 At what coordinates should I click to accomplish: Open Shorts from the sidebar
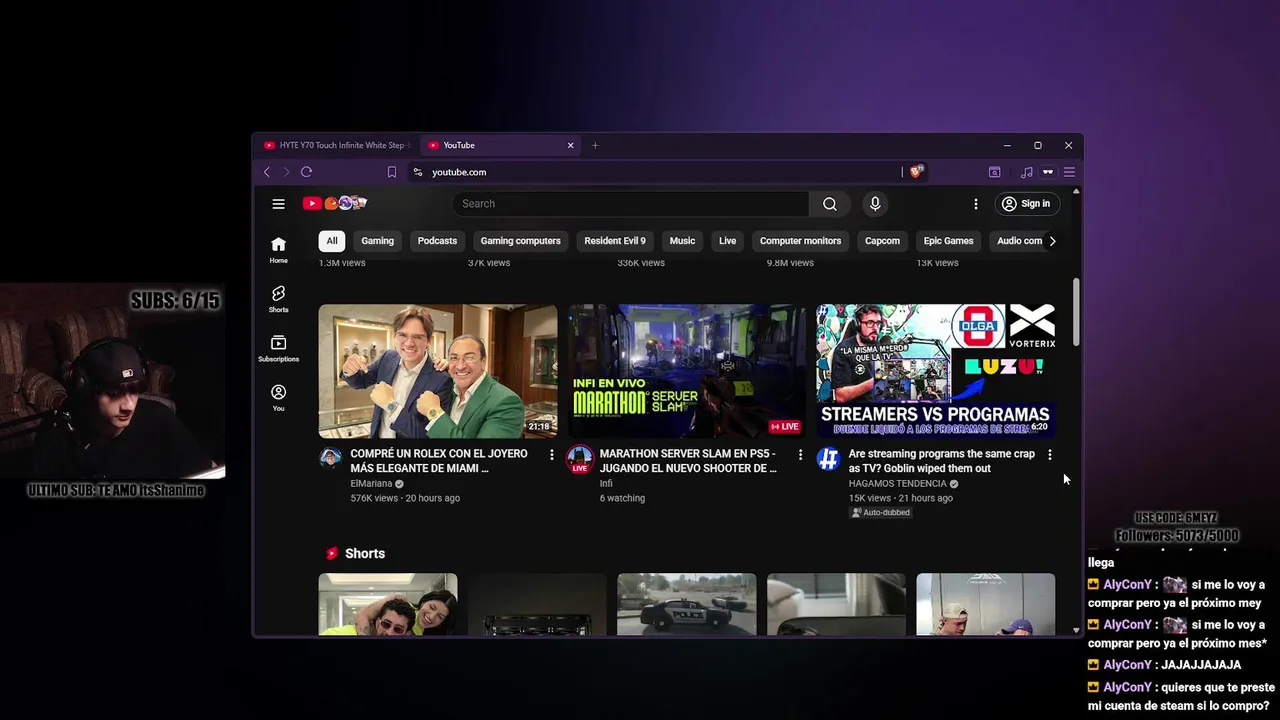click(278, 299)
